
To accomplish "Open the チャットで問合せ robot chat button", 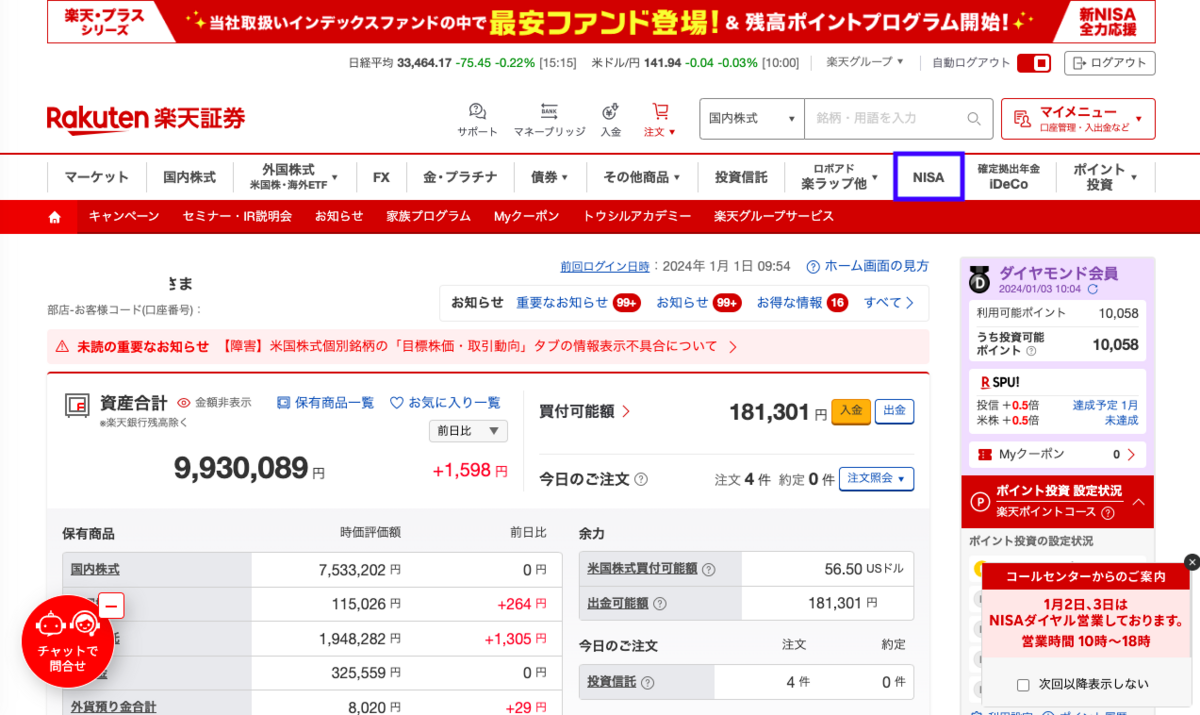I will (67, 641).
